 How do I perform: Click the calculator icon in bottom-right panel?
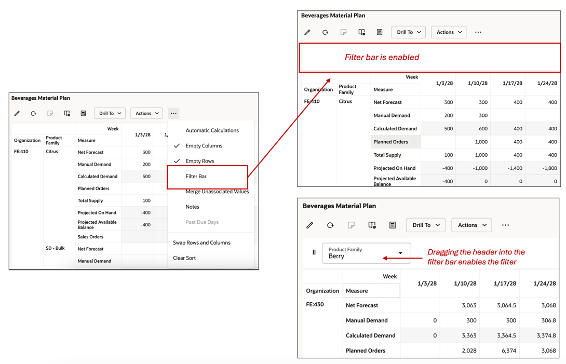392,225
